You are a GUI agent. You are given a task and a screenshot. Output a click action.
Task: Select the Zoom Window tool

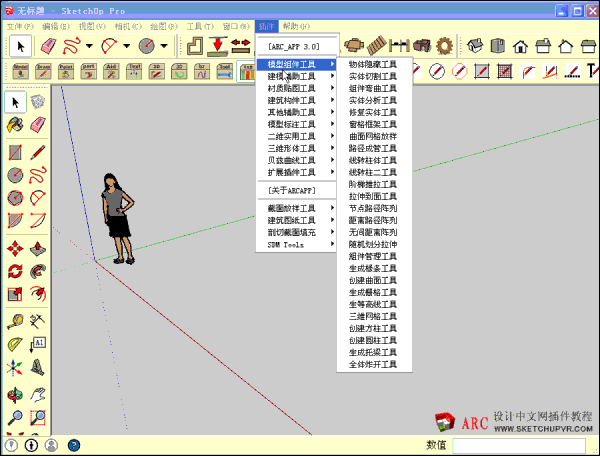38,418
